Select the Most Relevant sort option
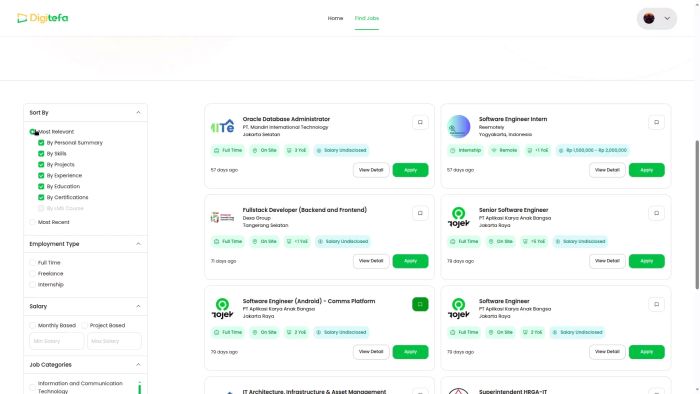700x394 pixels. pos(33,132)
